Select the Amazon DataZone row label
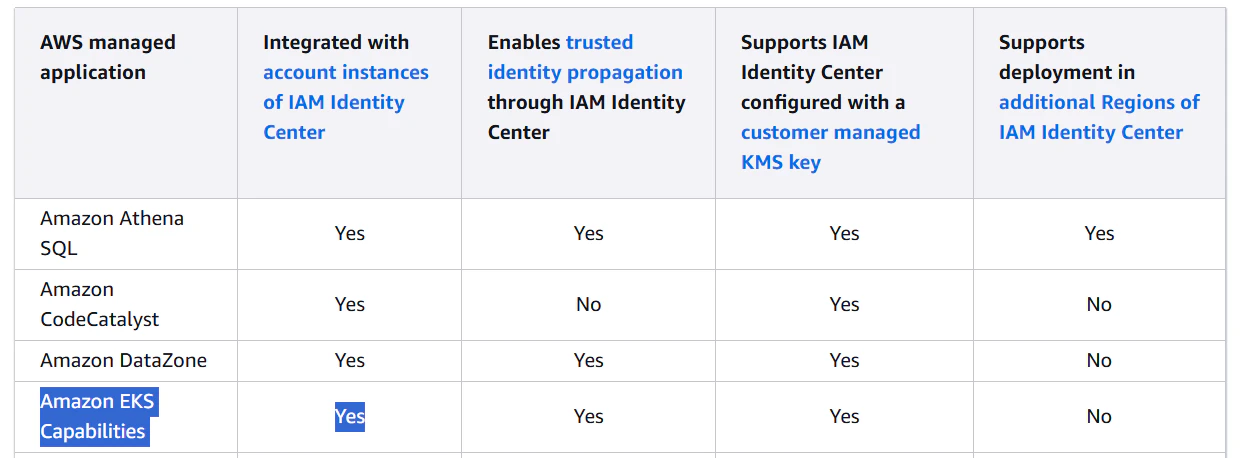Image resolution: width=1250 pixels, height=458 pixels. (x=123, y=360)
